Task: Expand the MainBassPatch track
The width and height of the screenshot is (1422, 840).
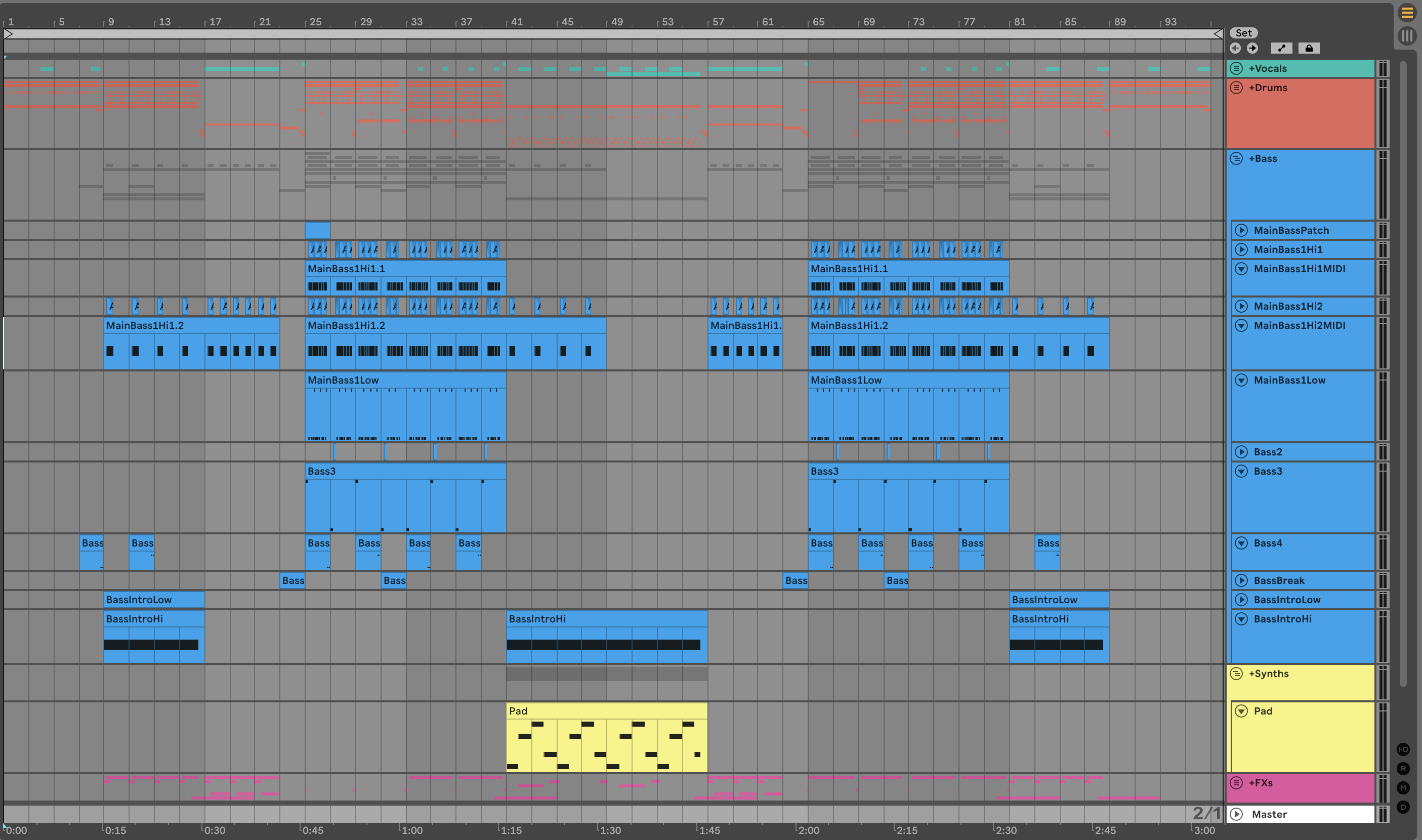Action: (1241, 230)
